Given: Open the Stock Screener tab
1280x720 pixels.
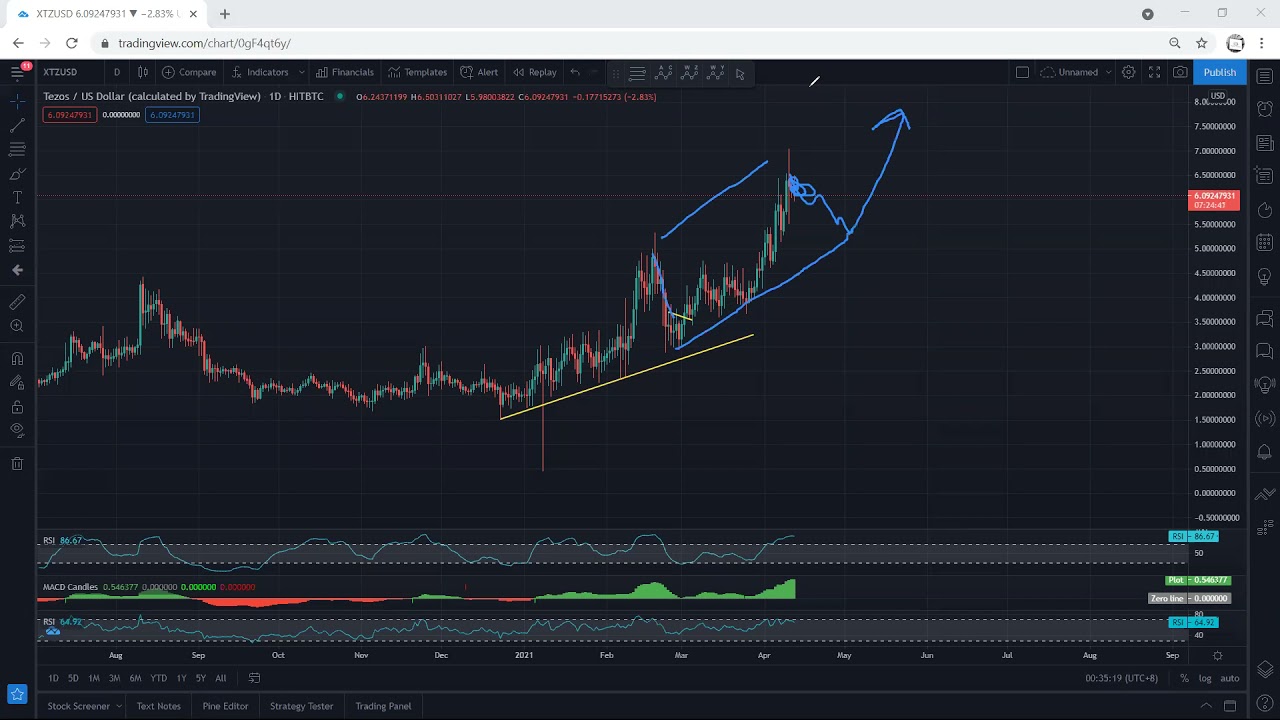Looking at the screenshot, I should coord(78,706).
